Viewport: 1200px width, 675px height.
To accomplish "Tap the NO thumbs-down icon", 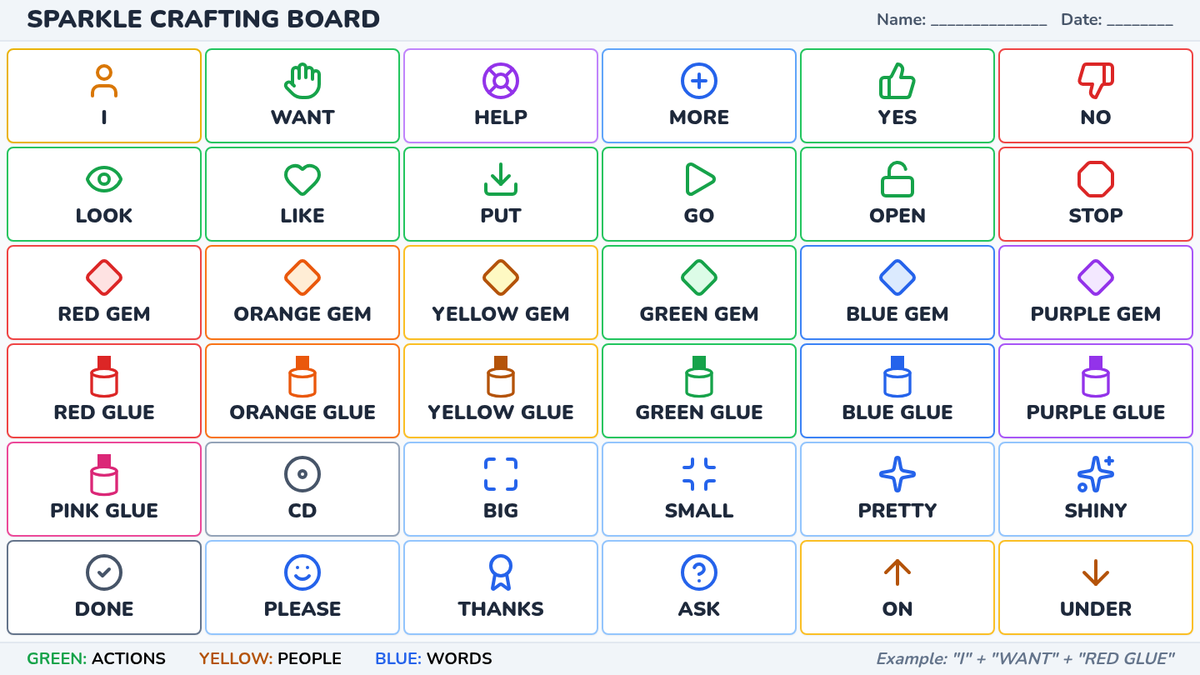I will 1095,79.
